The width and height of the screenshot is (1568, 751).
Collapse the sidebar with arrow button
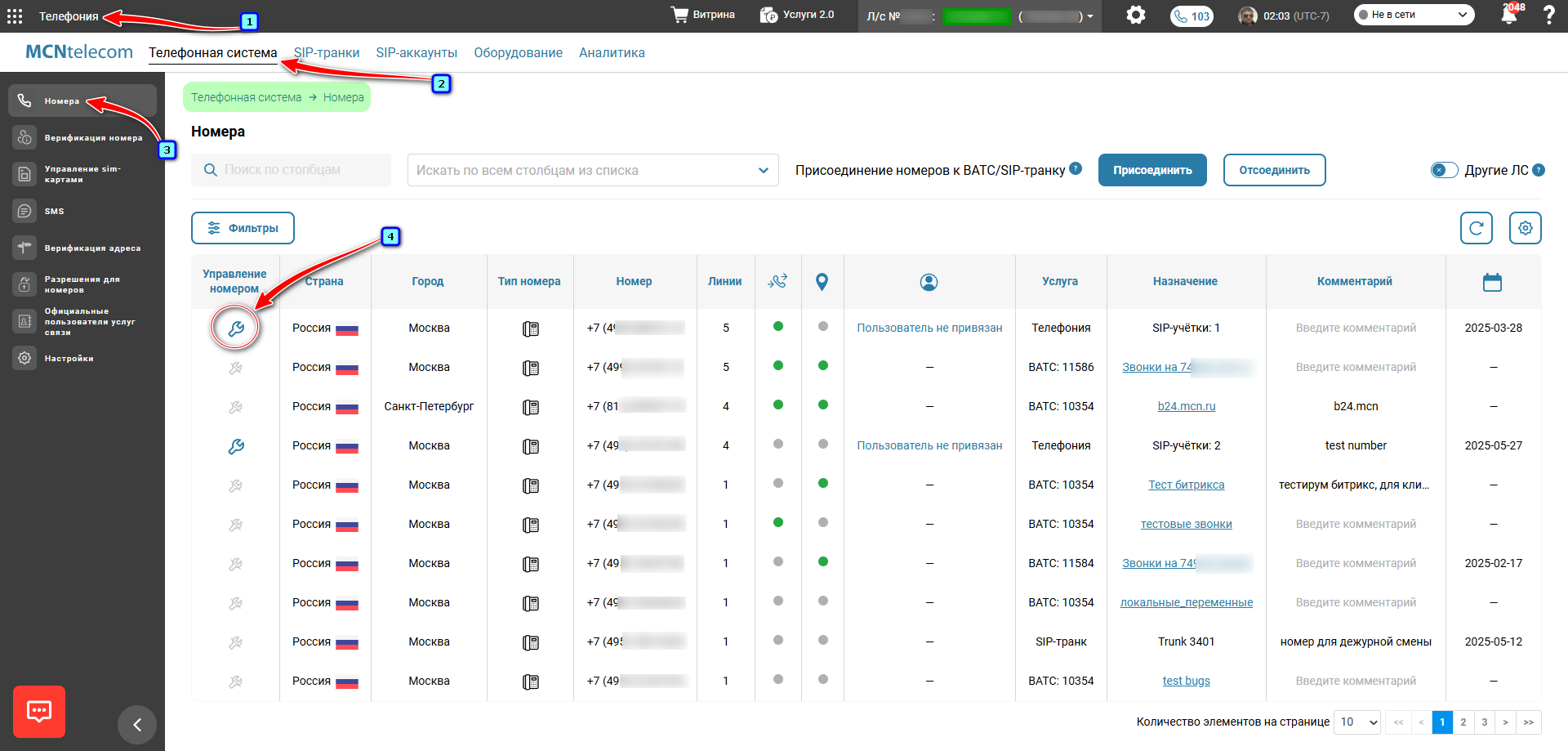137,725
